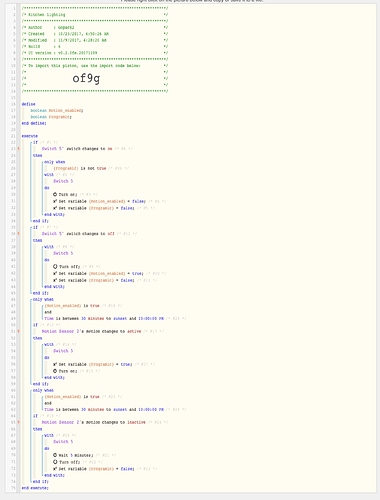Click the boolean Motion_enabled variable declaration
Image resolution: width=380 pixels, height=500 pixels.
point(57,110)
